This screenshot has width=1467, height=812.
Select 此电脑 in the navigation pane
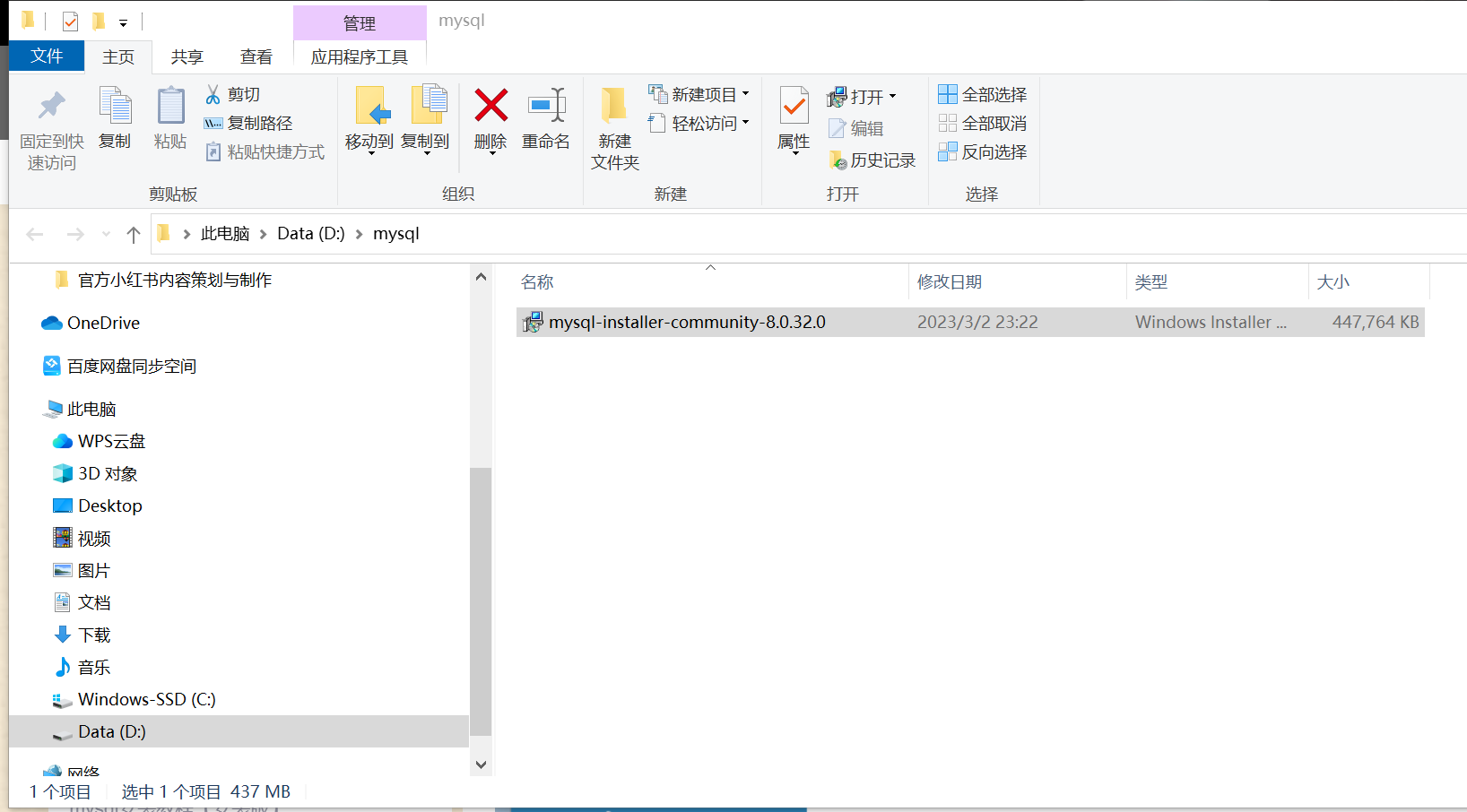tap(91, 409)
